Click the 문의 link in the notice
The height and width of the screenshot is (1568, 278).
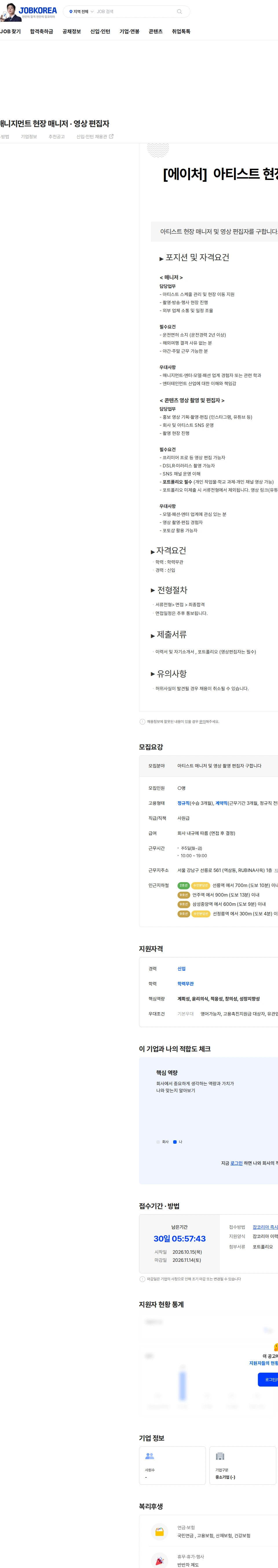202,722
